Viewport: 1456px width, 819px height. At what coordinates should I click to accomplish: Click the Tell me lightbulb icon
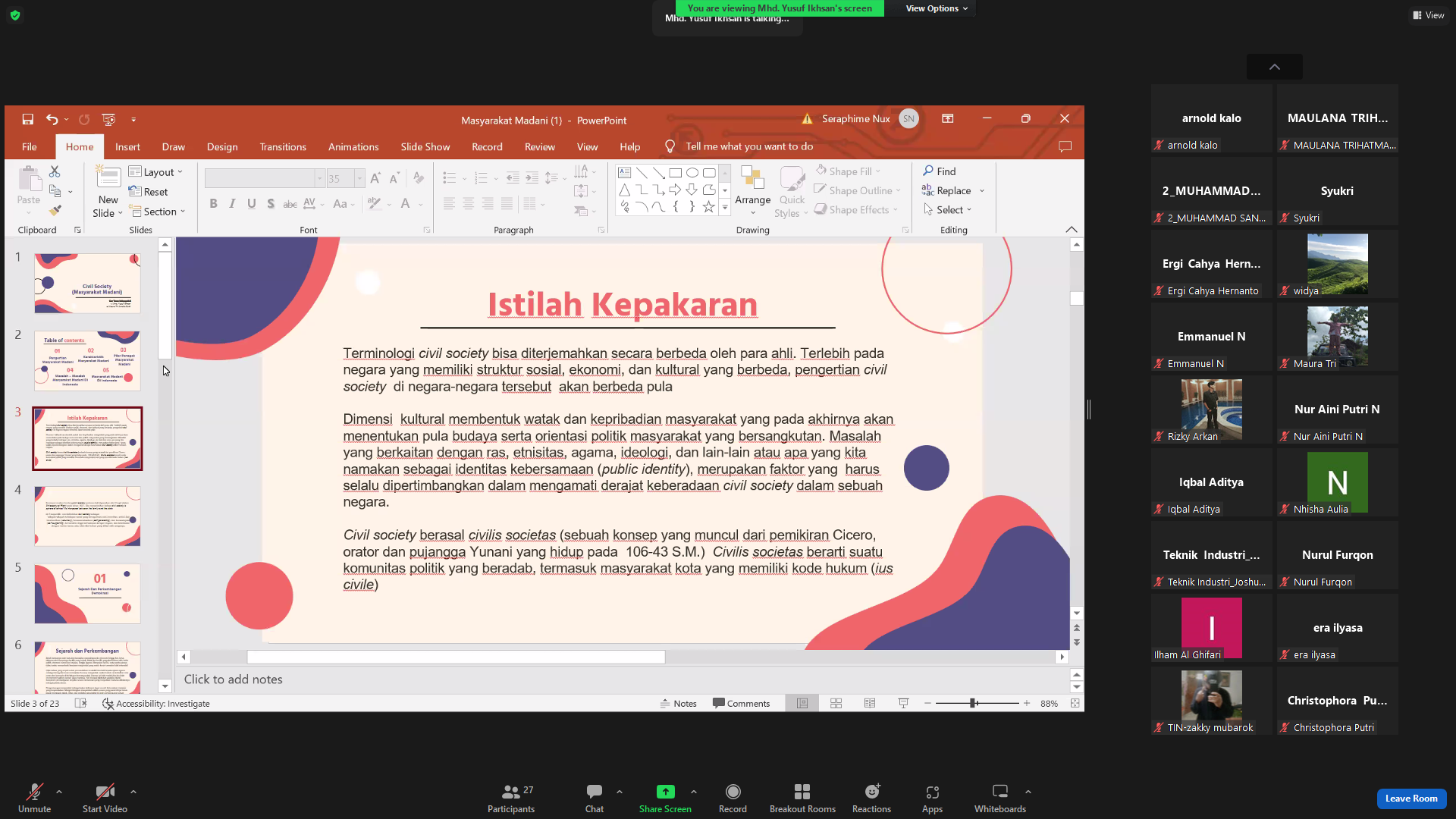[670, 146]
